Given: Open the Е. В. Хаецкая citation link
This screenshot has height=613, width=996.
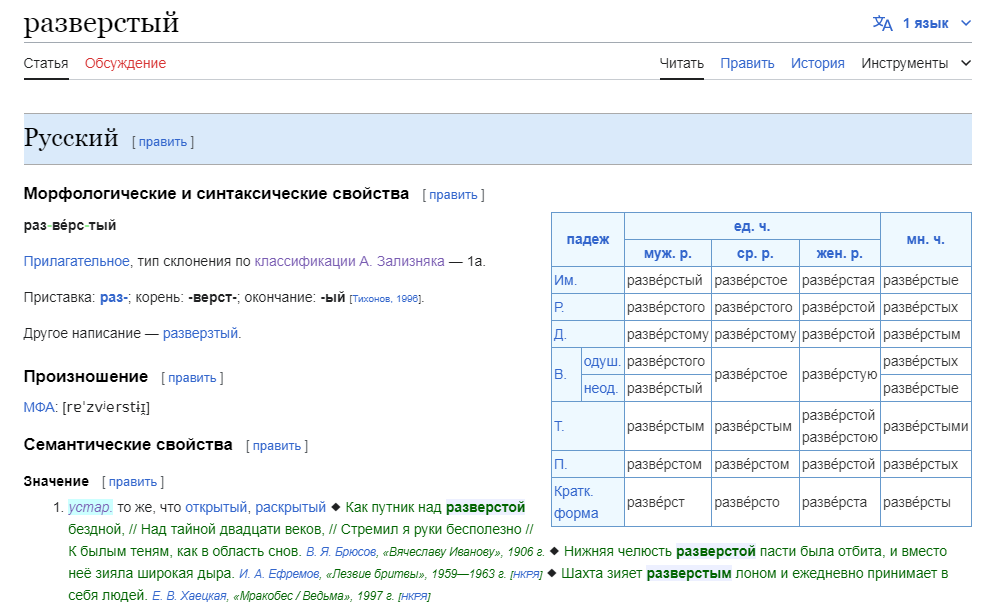Looking at the screenshot, I should tap(189, 596).
